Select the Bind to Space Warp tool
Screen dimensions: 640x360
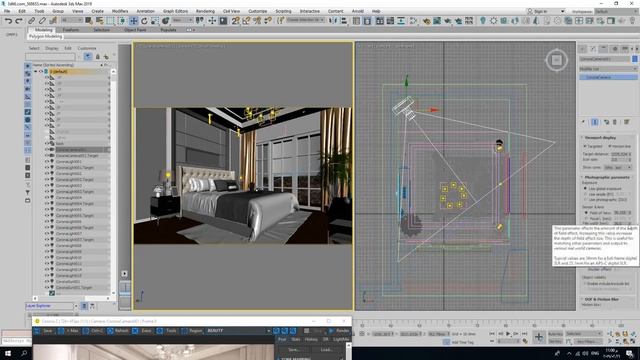(53, 20)
